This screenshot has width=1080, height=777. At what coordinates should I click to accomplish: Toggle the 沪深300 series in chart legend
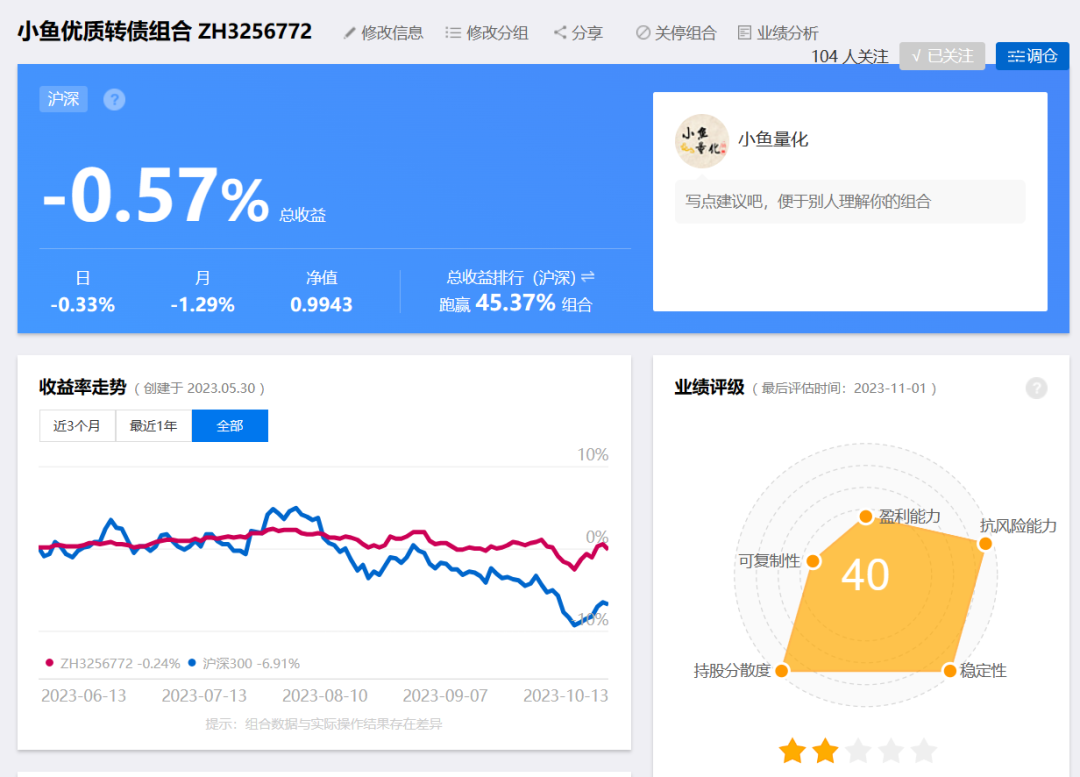tap(244, 663)
